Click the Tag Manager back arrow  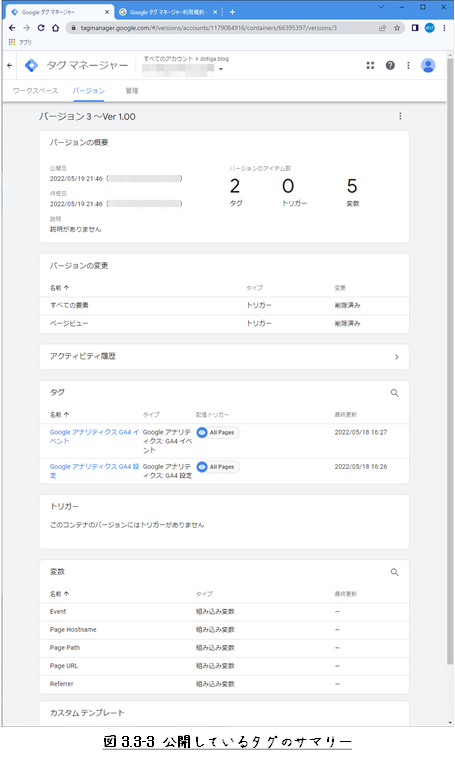coord(9,65)
